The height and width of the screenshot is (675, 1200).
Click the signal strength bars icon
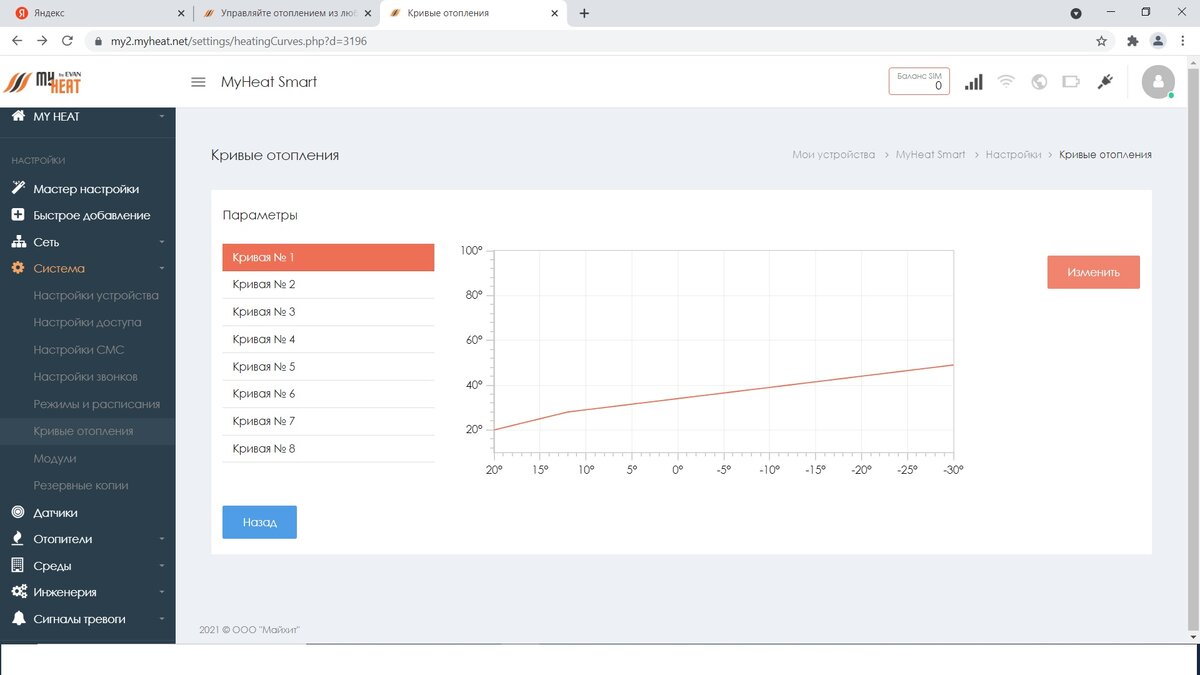click(973, 82)
